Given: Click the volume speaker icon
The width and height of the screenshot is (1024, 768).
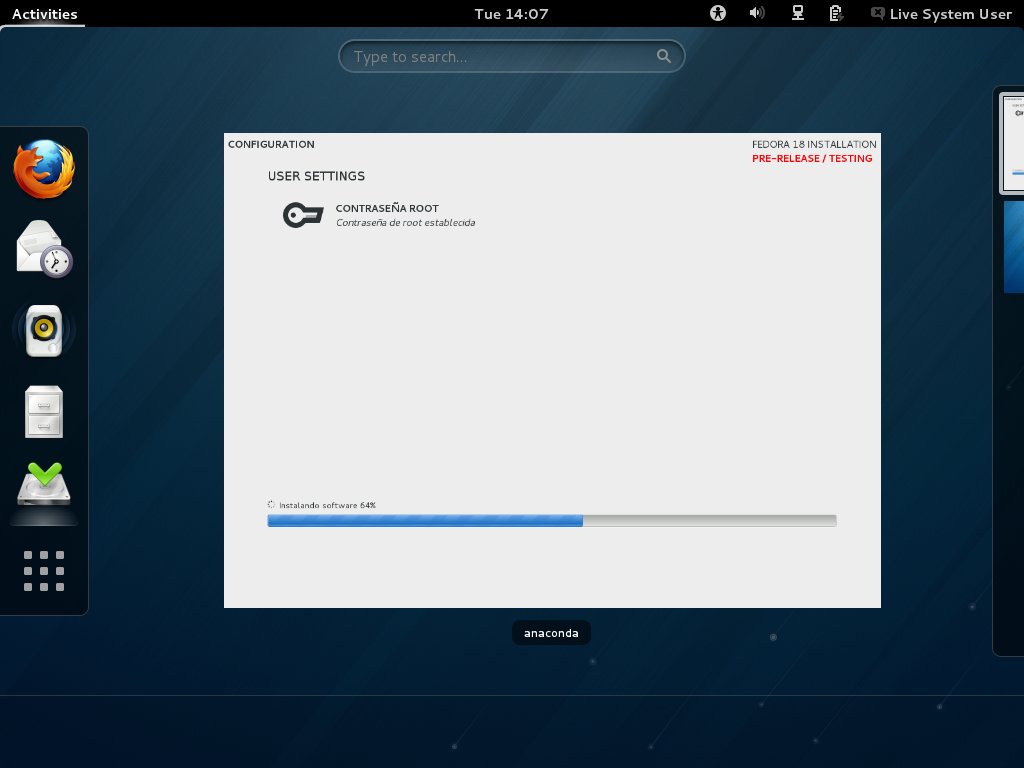Looking at the screenshot, I should tap(757, 14).
